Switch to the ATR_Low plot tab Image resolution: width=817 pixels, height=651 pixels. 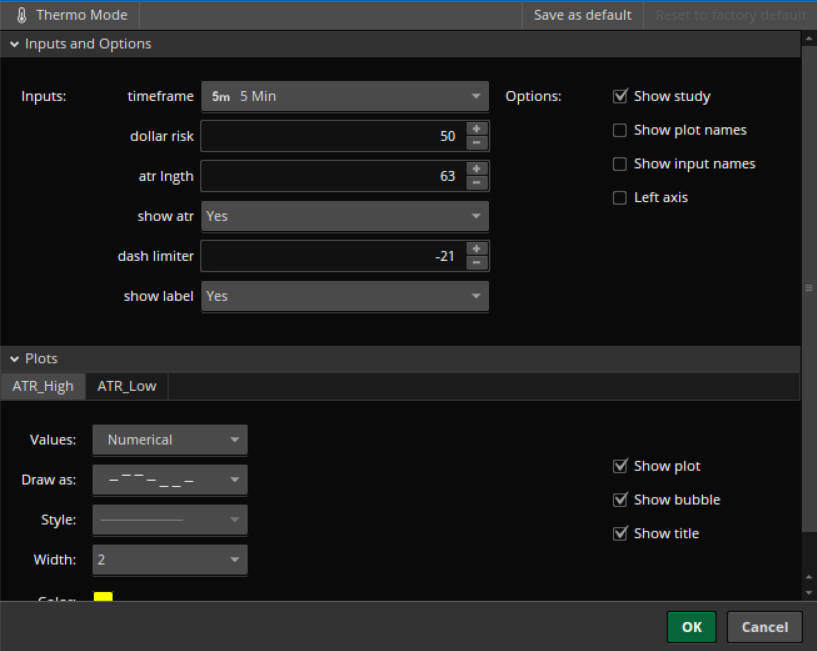point(127,386)
